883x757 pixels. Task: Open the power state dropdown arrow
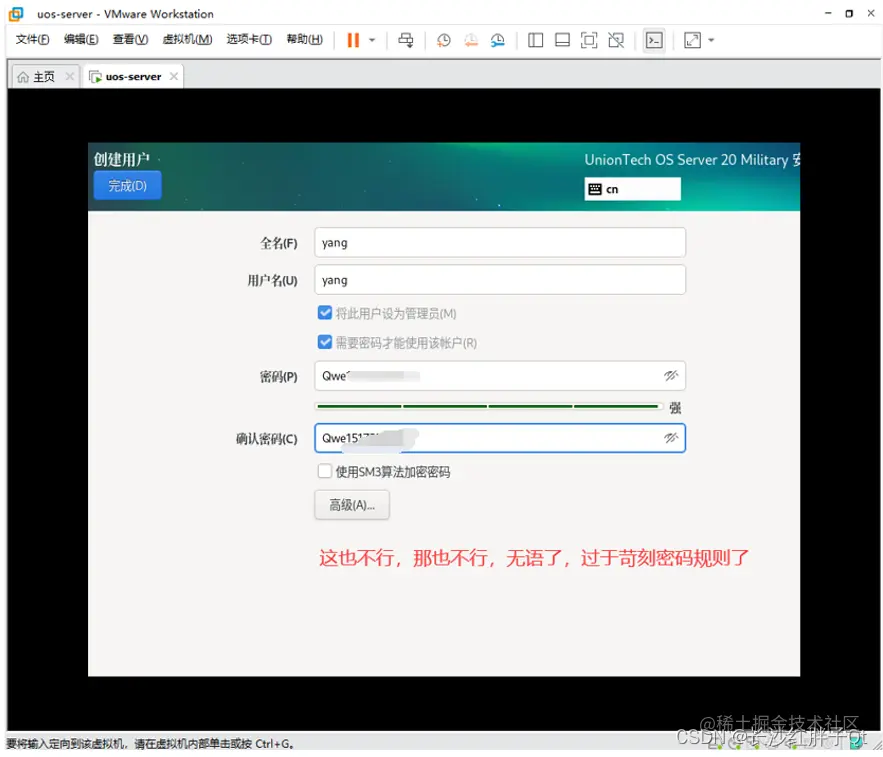(371, 40)
